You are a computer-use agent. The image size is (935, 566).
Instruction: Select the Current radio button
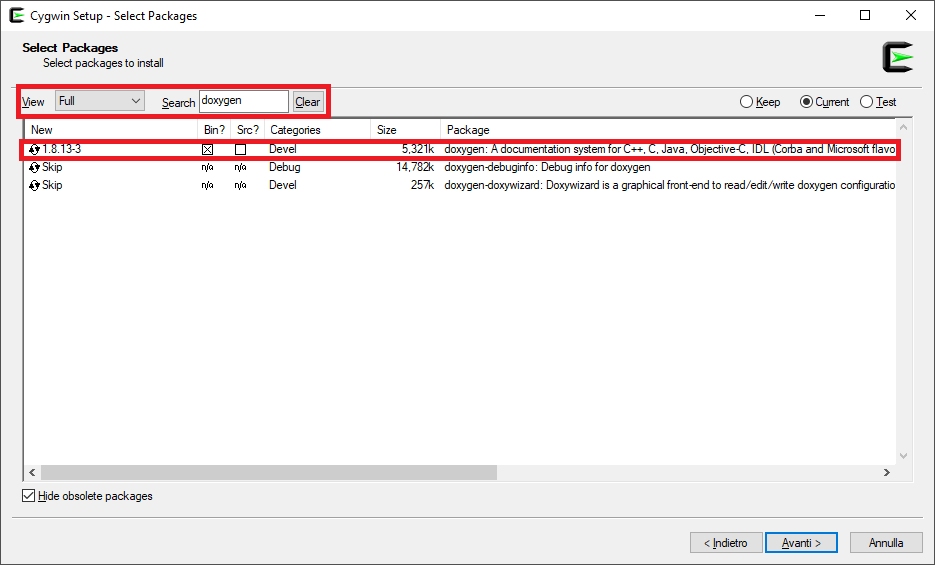pyautogui.click(x=806, y=102)
